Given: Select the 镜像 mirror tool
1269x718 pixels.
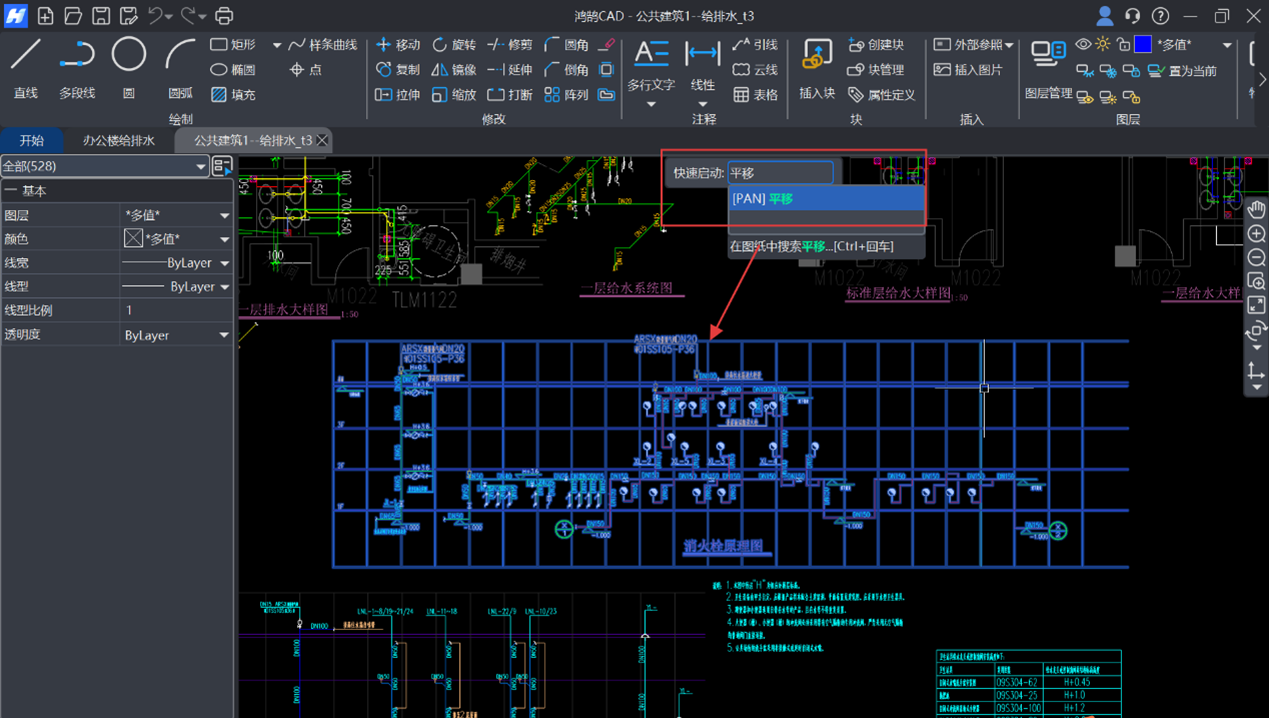Looking at the screenshot, I should (x=440, y=70).
